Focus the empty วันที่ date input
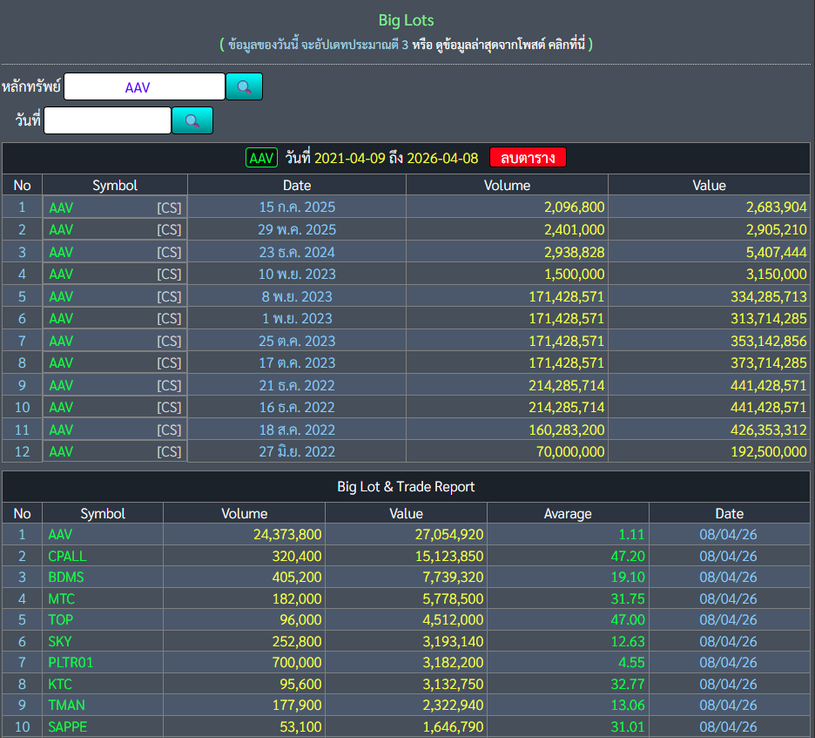Image resolution: width=815 pixels, height=738 pixels. point(107,121)
